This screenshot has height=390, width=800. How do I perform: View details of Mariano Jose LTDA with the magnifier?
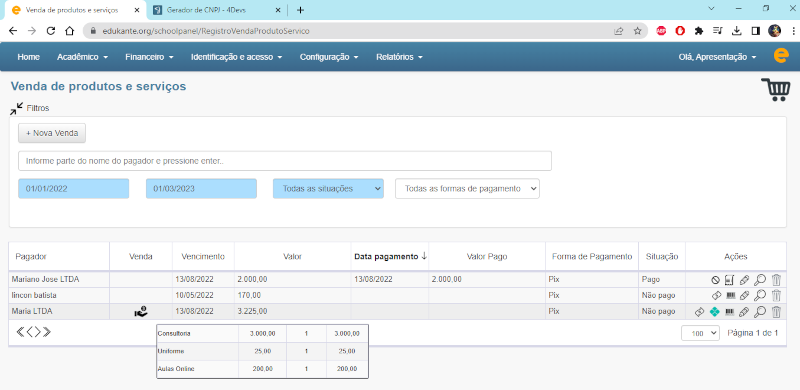pos(760,280)
